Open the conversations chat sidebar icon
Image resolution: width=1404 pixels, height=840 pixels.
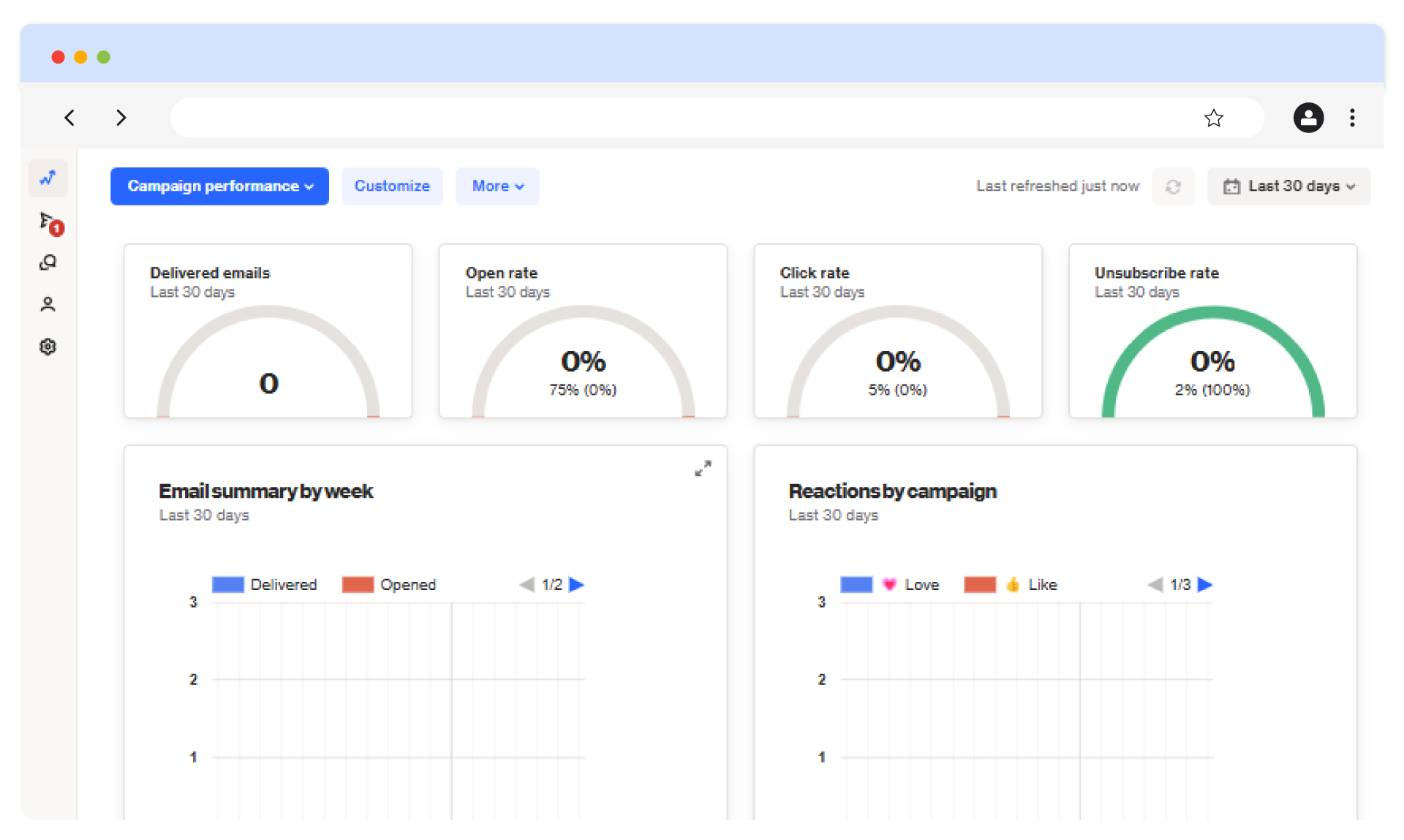(x=48, y=263)
